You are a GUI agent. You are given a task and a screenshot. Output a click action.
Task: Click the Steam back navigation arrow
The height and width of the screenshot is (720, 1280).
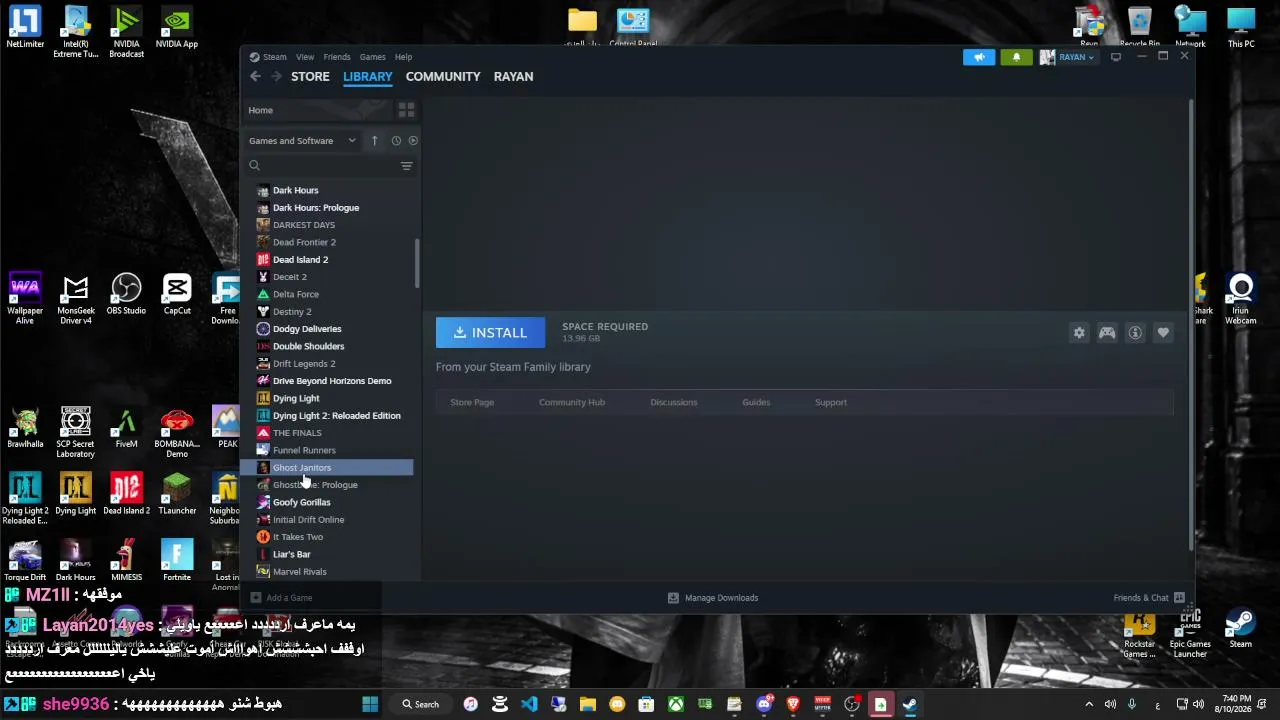click(x=255, y=76)
